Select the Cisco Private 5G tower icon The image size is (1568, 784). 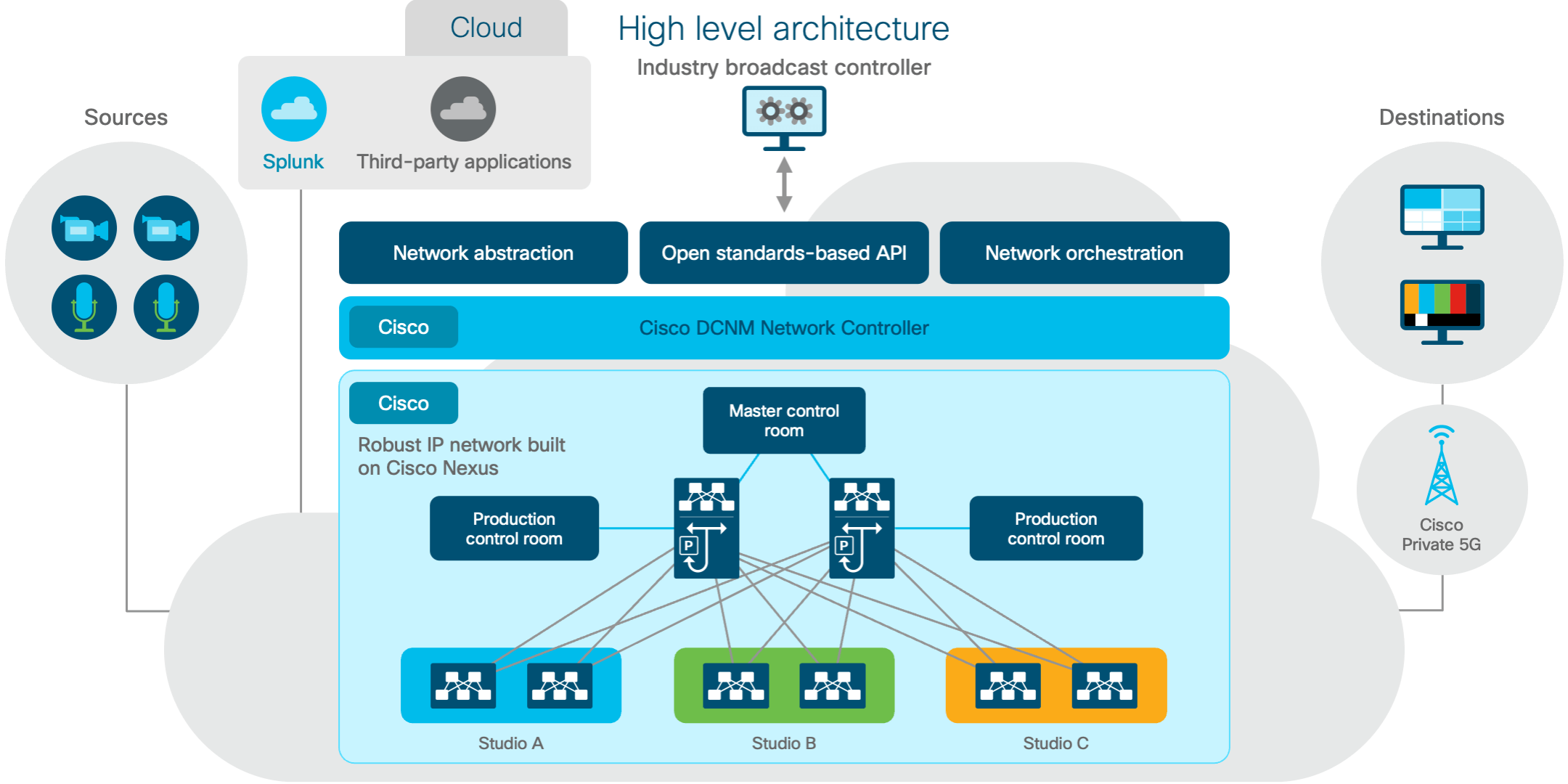1442,465
